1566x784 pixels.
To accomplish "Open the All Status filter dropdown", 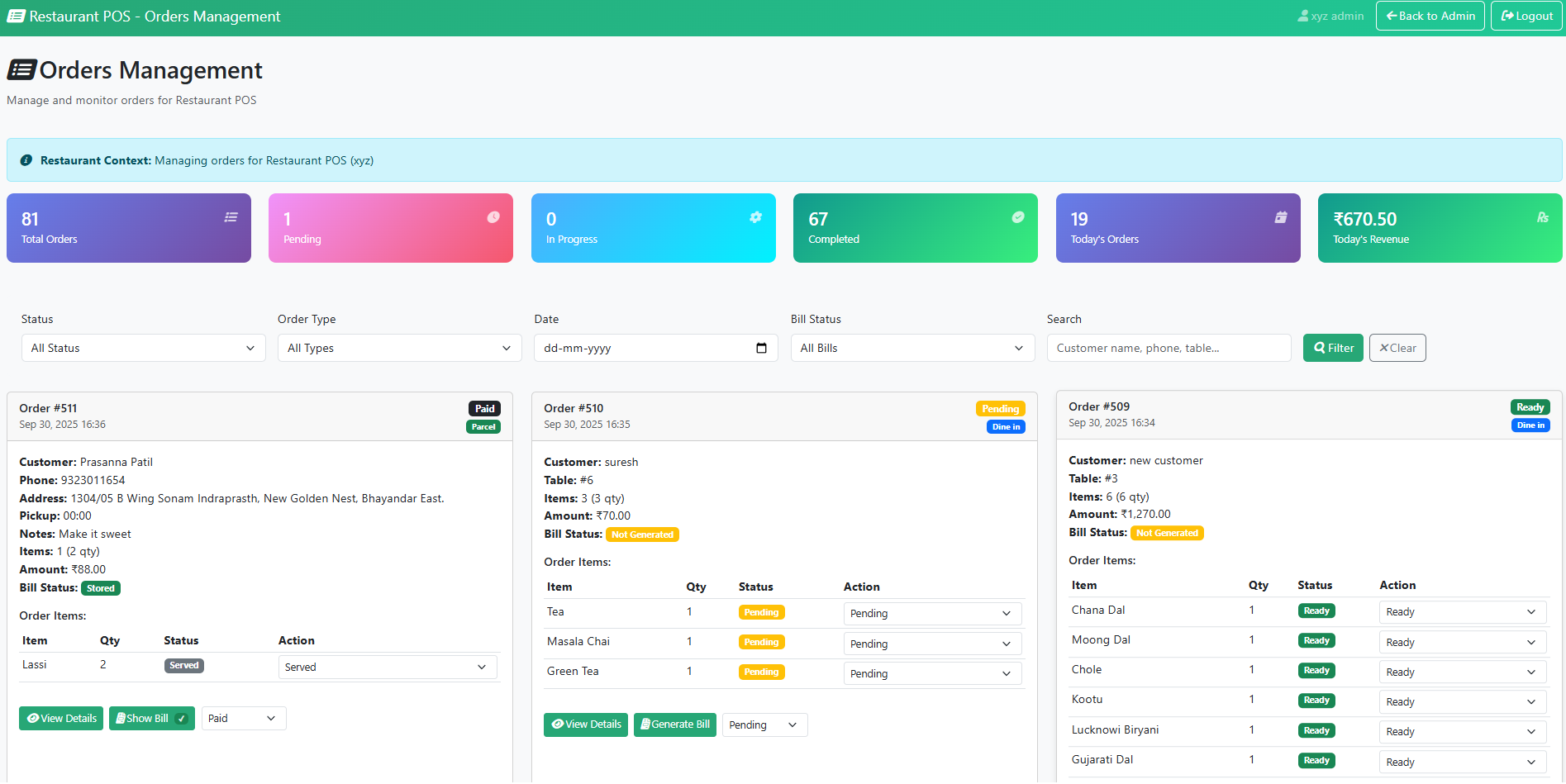I will [x=142, y=348].
